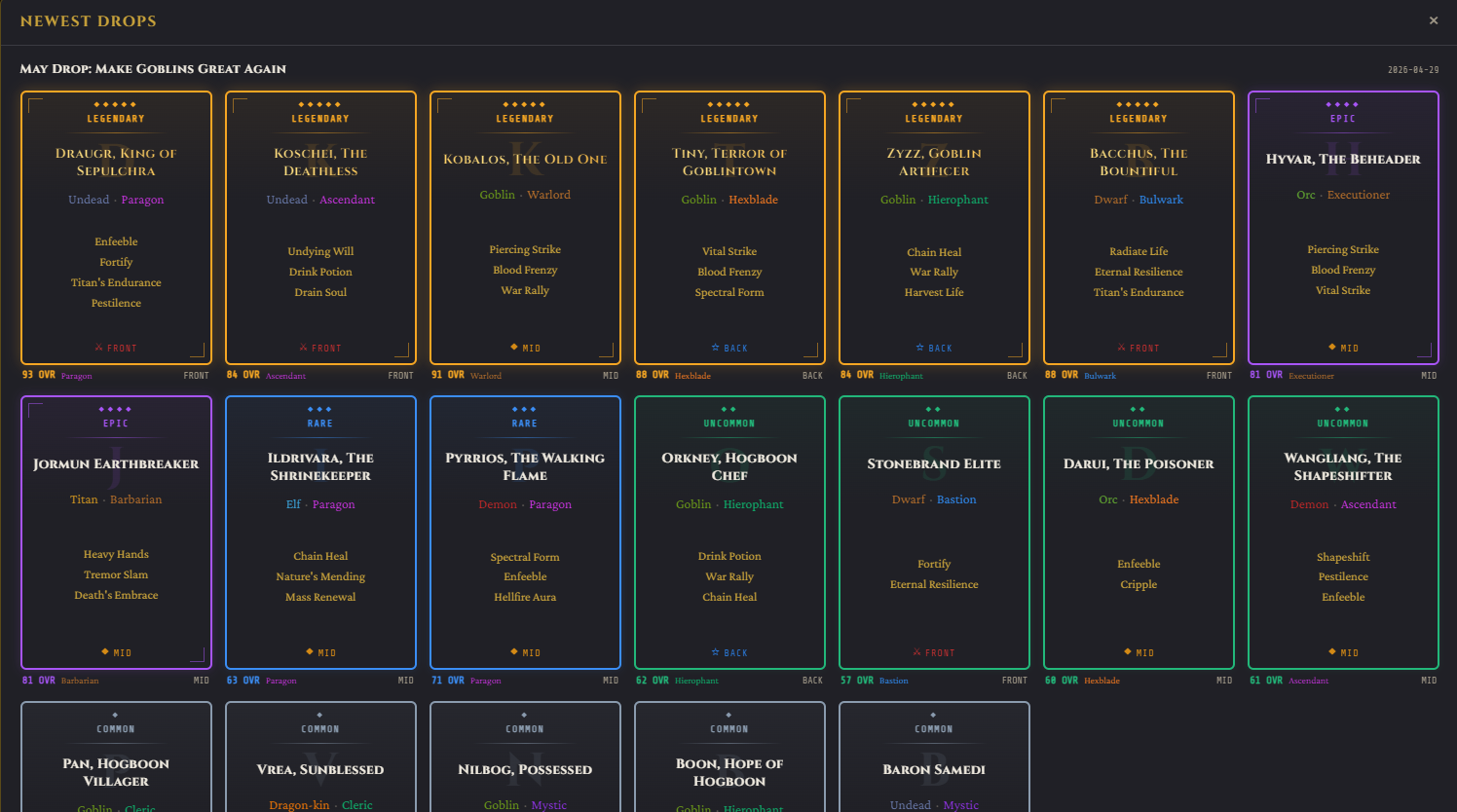Click the Death's Embrace skill on Jormun card
This screenshot has height=812, width=1457.
click(x=116, y=595)
